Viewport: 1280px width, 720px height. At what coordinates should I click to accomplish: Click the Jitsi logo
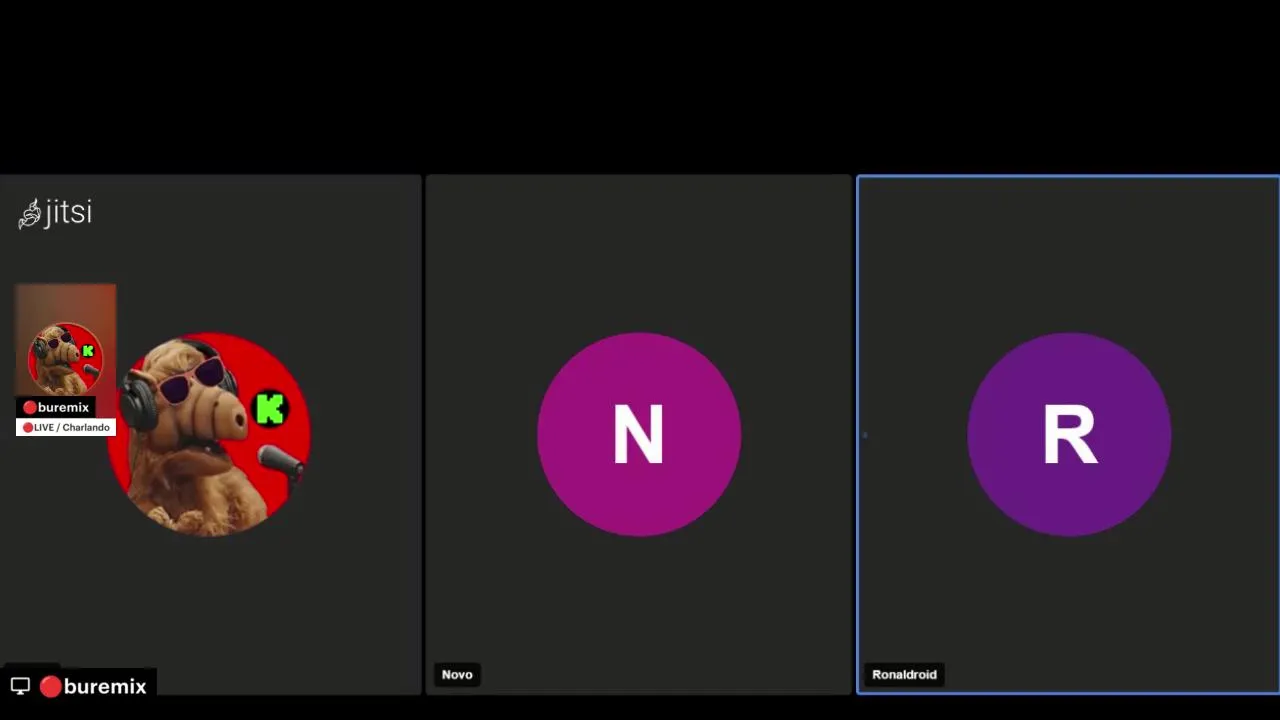[x=55, y=213]
